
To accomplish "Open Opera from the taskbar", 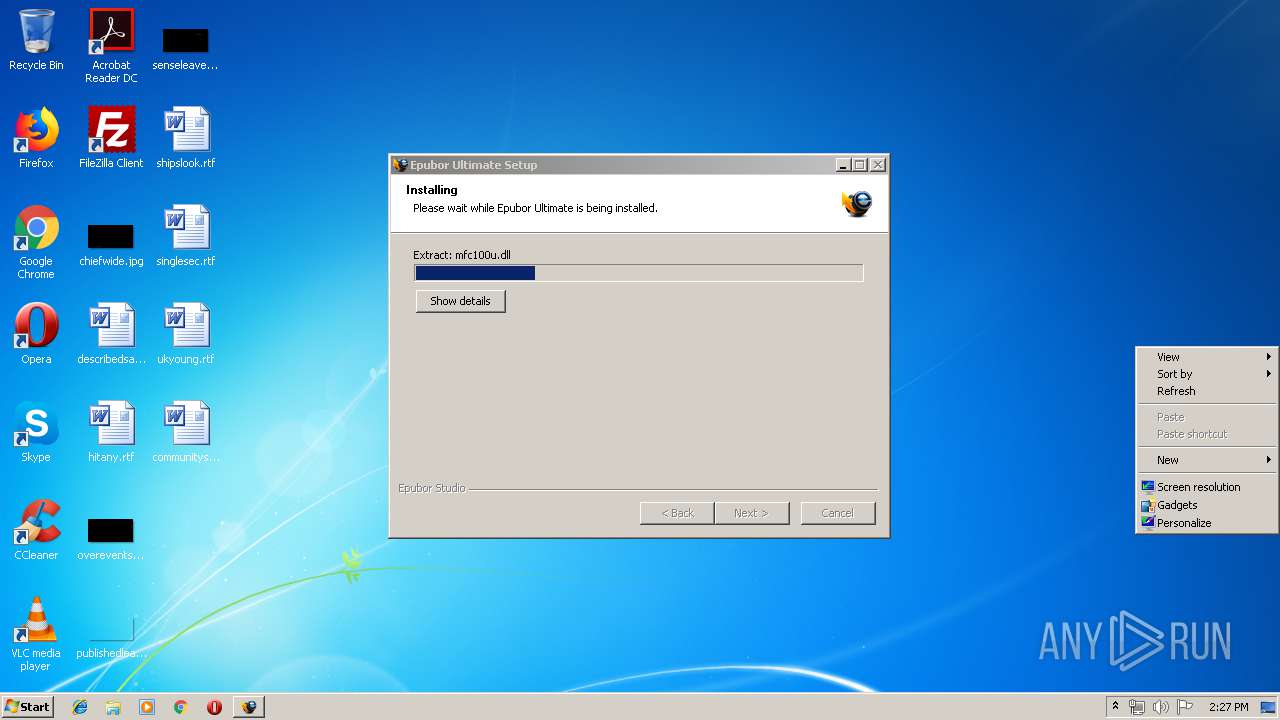I will tap(214, 707).
